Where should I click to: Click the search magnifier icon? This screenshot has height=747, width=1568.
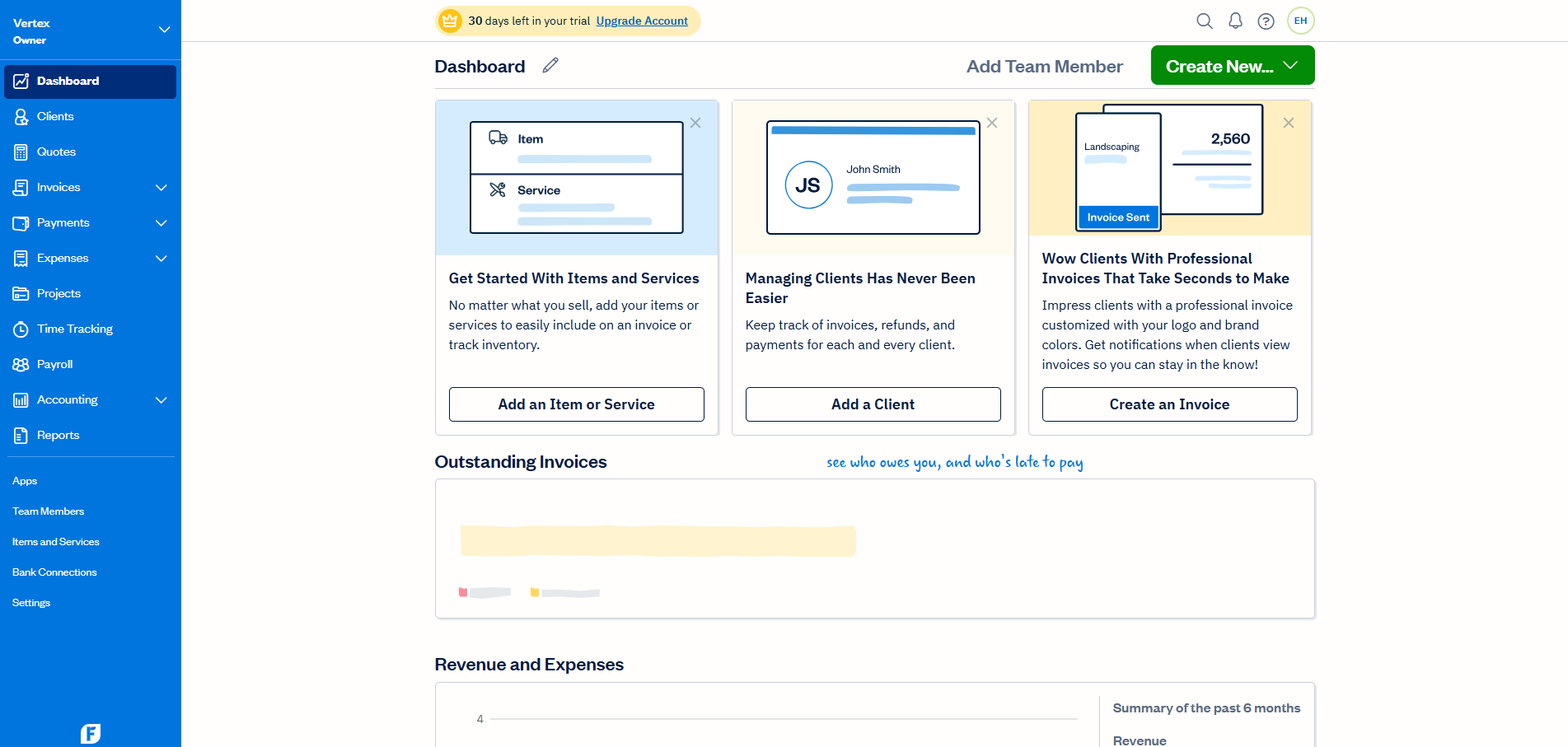point(1204,21)
